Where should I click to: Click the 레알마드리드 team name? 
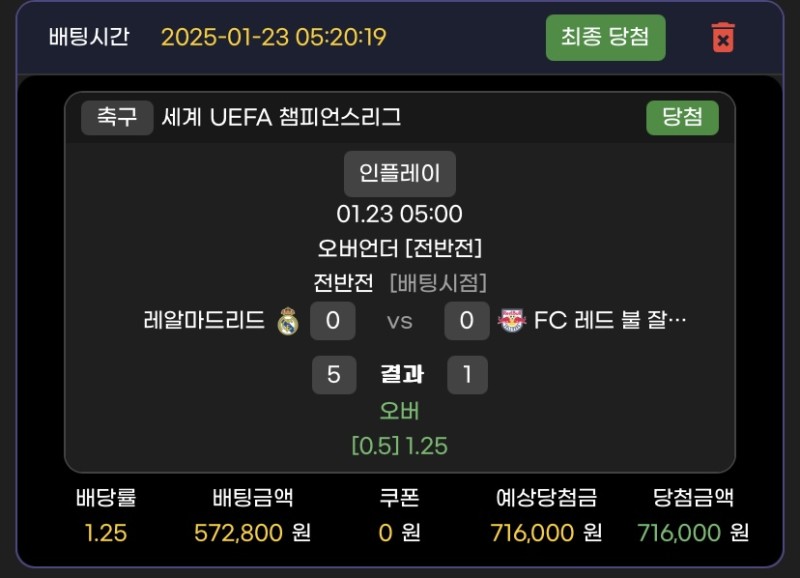(x=205, y=320)
